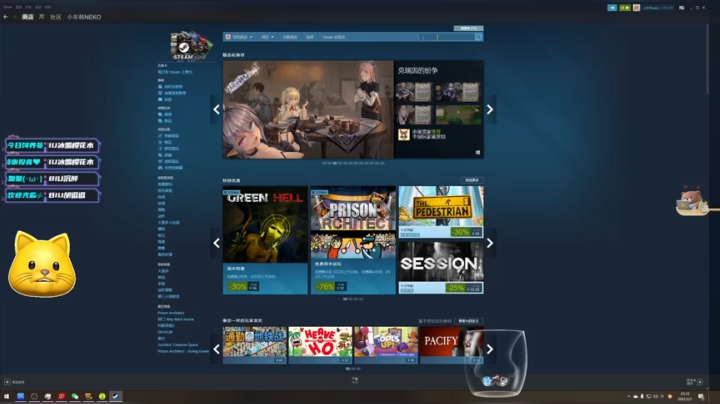
Task: Click 浏览更多 beside special offers
Action: pos(472,180)
